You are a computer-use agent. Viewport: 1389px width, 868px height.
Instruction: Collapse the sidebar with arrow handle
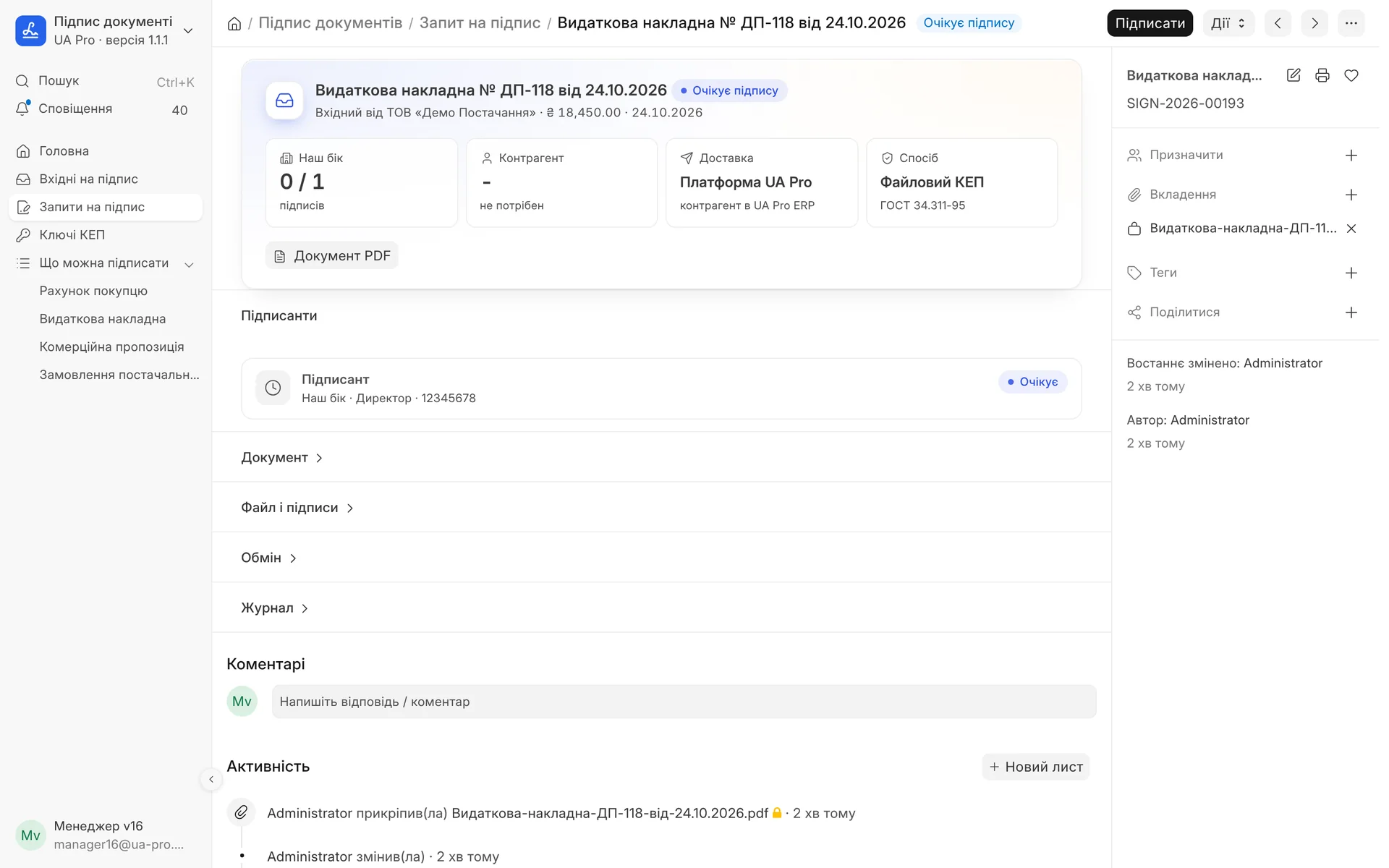(x=211, y=779)
